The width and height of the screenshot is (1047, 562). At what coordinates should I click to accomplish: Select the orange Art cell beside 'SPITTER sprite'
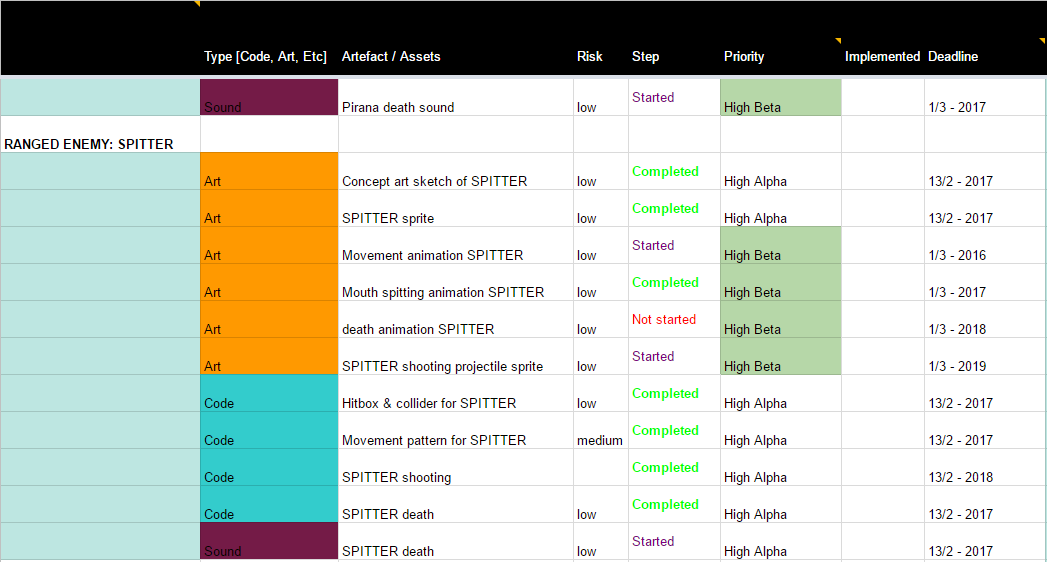pos(269,209)
